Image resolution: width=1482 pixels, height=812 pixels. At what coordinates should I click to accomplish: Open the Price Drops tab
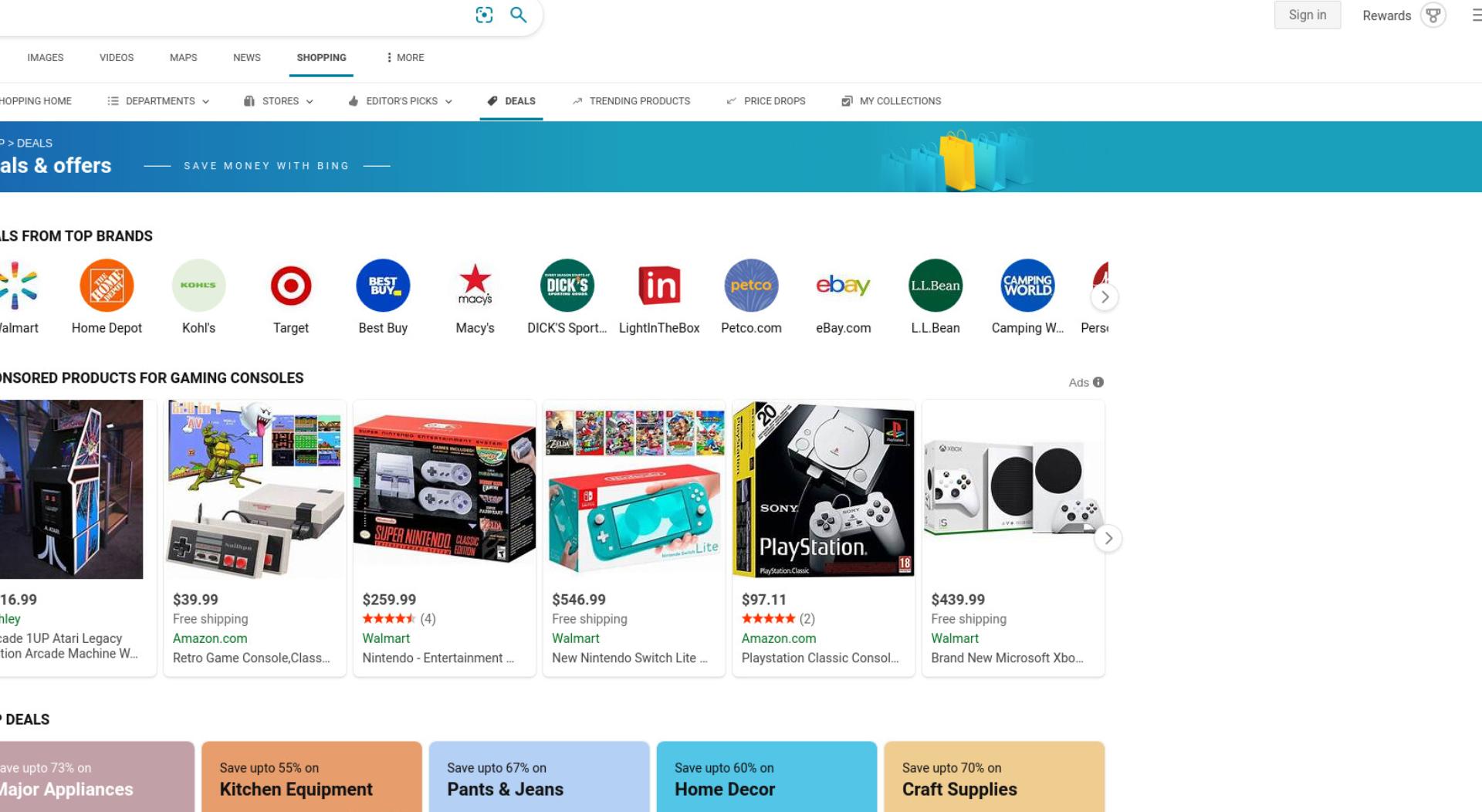click(x=766, y=101)
